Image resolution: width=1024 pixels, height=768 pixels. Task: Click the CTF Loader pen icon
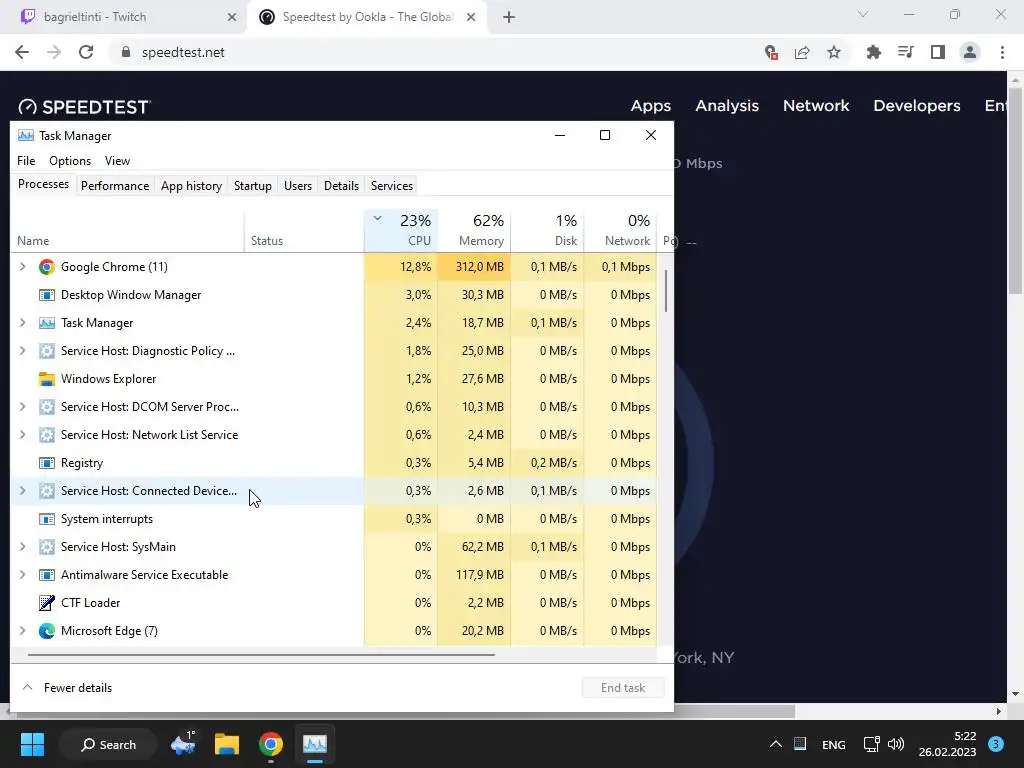[x=46, y=603]
